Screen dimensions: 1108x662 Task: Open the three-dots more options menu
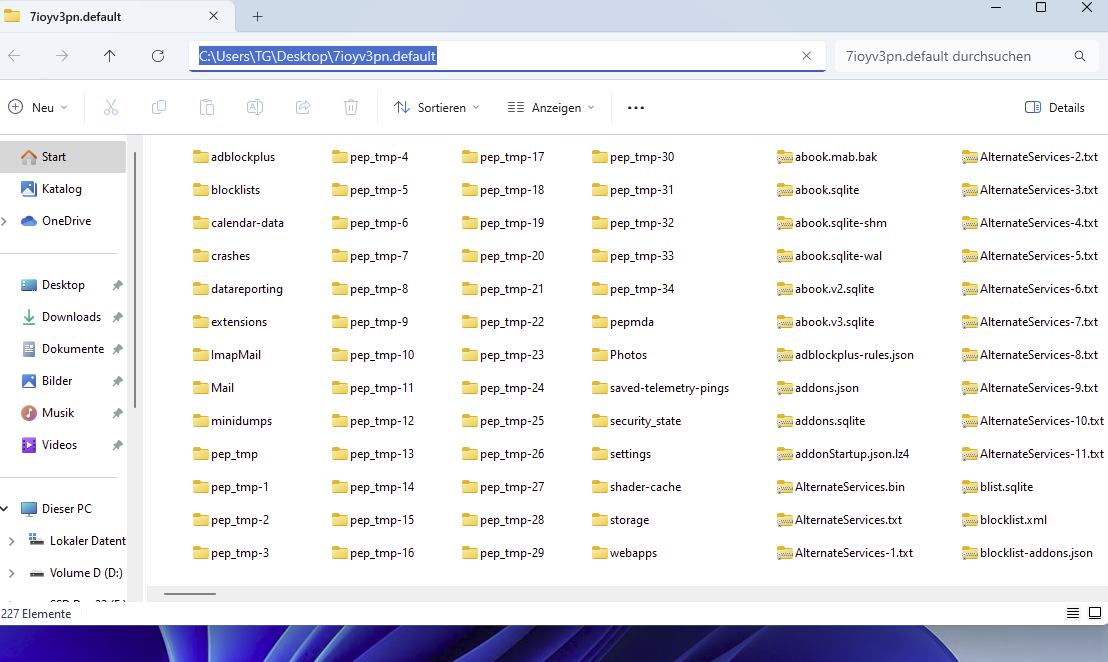[x=636, y=107]
